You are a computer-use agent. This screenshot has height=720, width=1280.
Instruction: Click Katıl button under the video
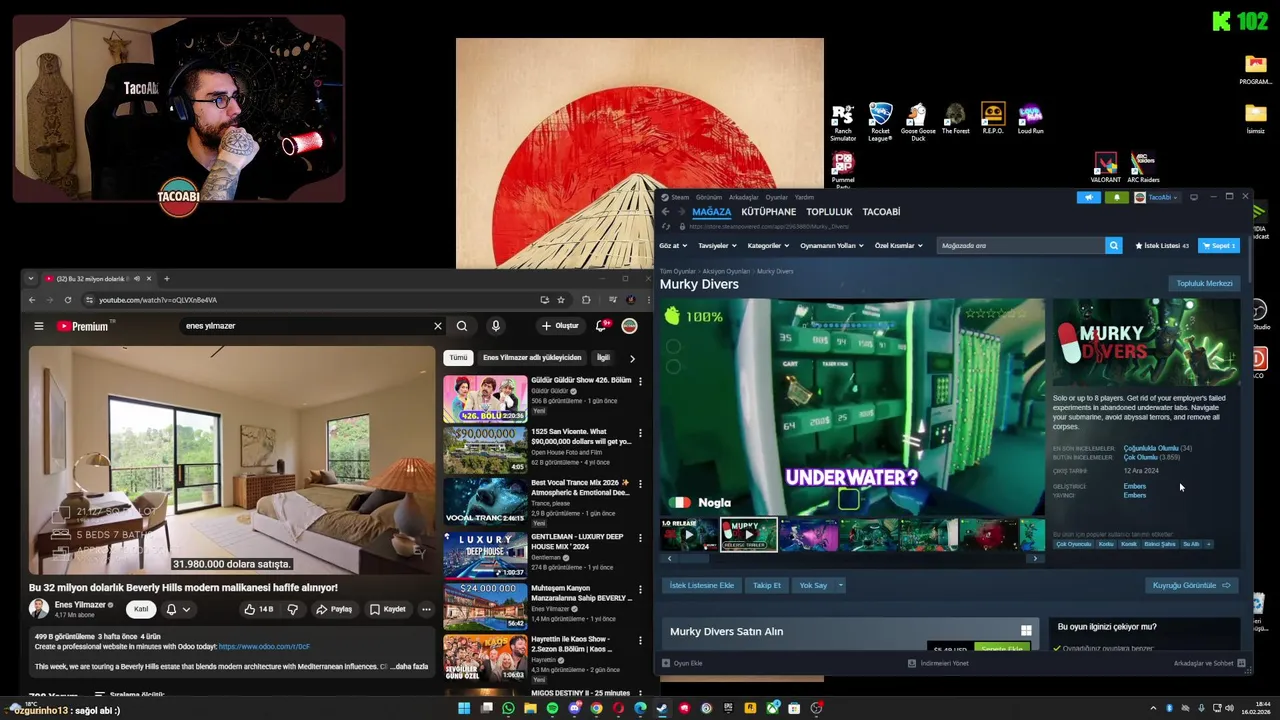141,609
